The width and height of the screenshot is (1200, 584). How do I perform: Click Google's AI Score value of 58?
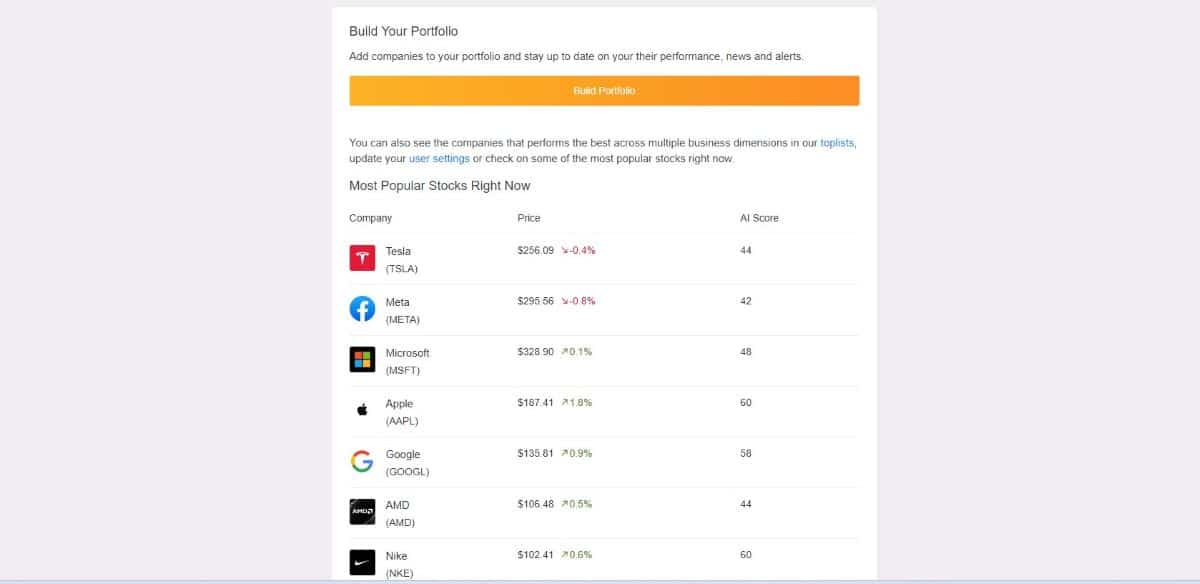(x=746, y=452)
